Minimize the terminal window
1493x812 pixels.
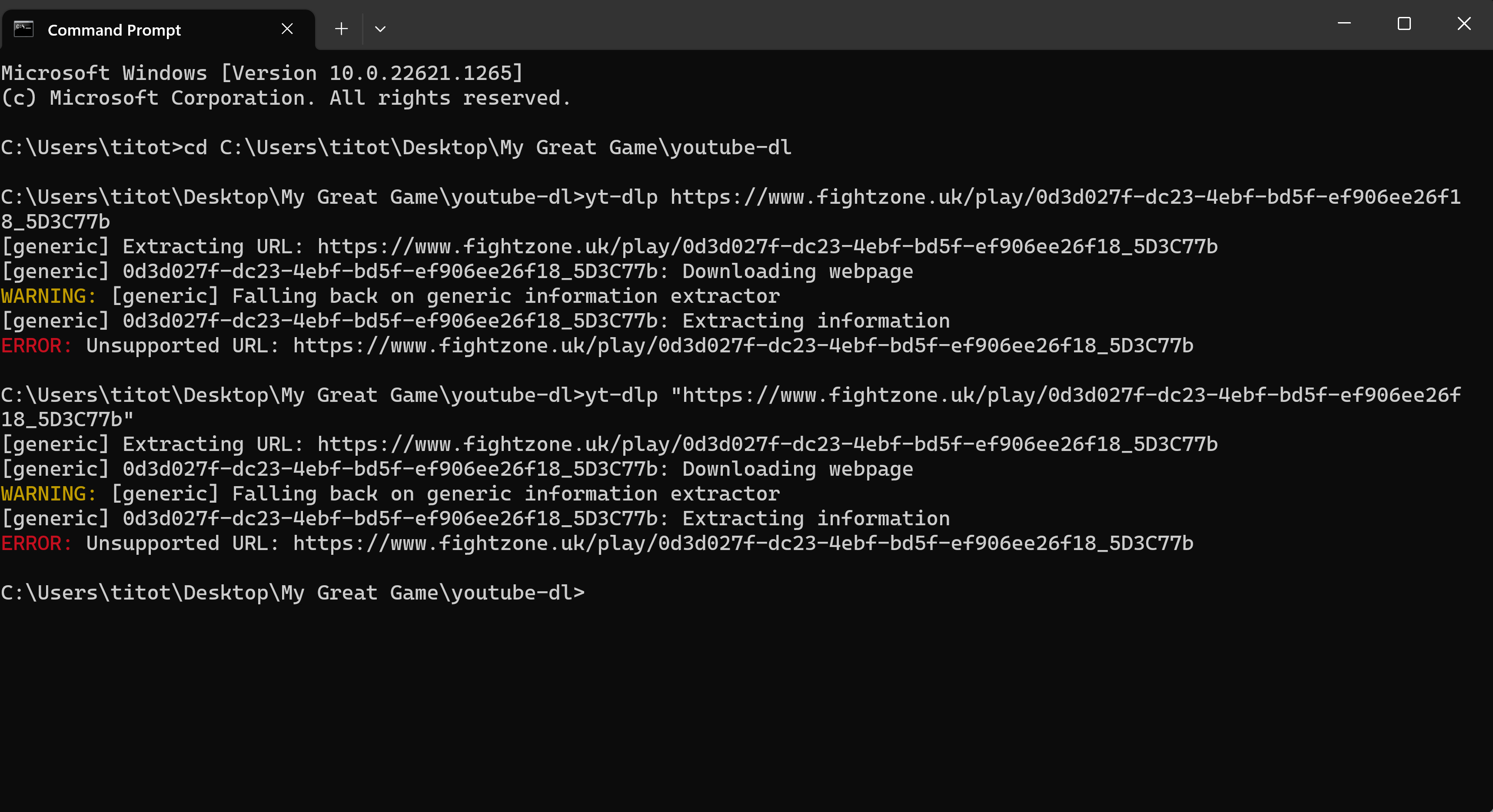[1344, 24]
